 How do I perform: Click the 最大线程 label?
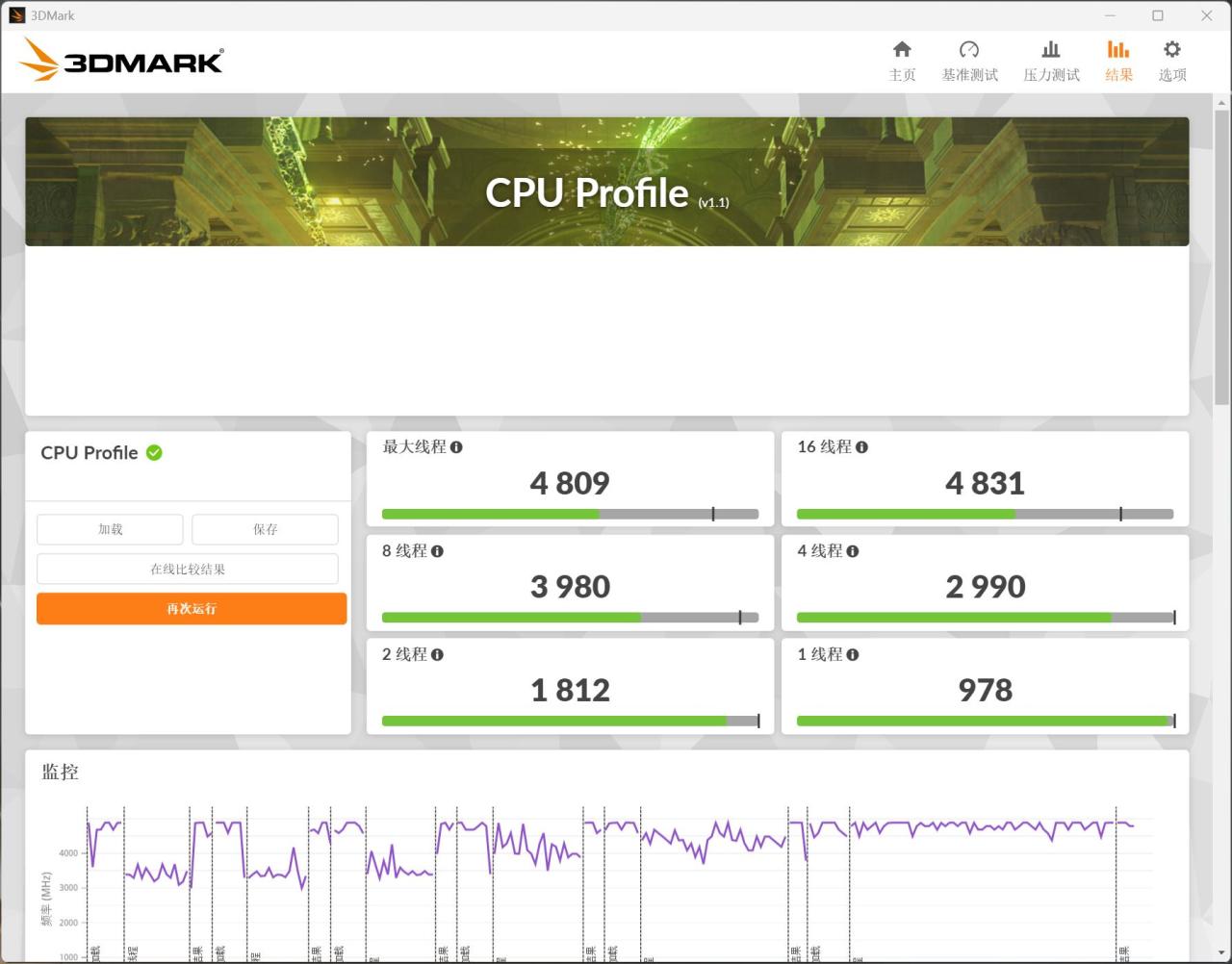(x=415, y=447)
